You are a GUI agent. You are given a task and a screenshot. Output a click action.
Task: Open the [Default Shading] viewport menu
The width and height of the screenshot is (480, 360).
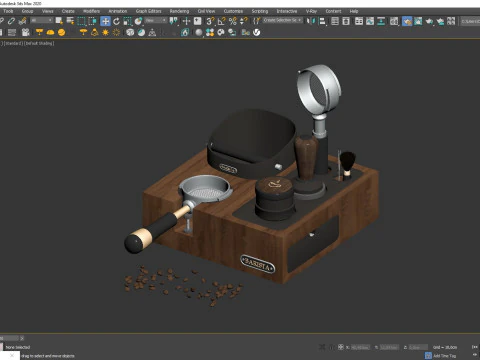39,43
